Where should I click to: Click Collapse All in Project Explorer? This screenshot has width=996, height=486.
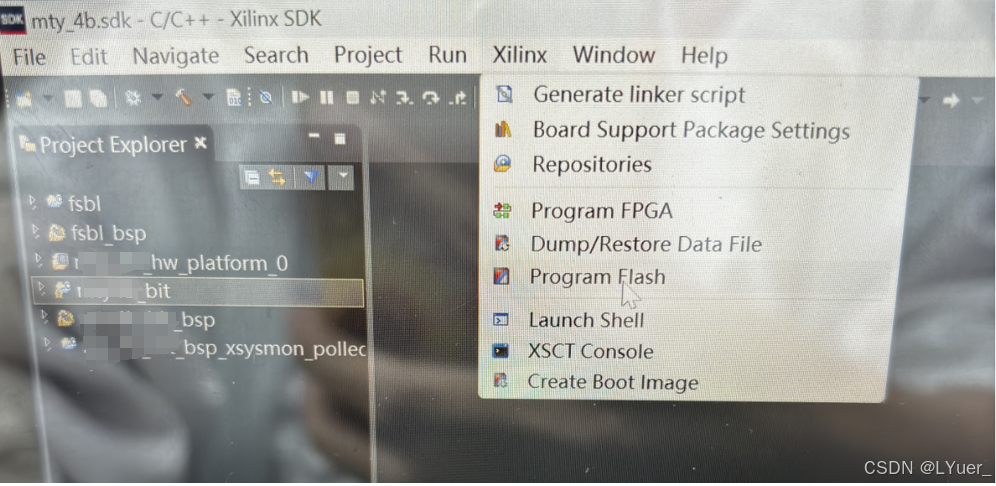252,179
